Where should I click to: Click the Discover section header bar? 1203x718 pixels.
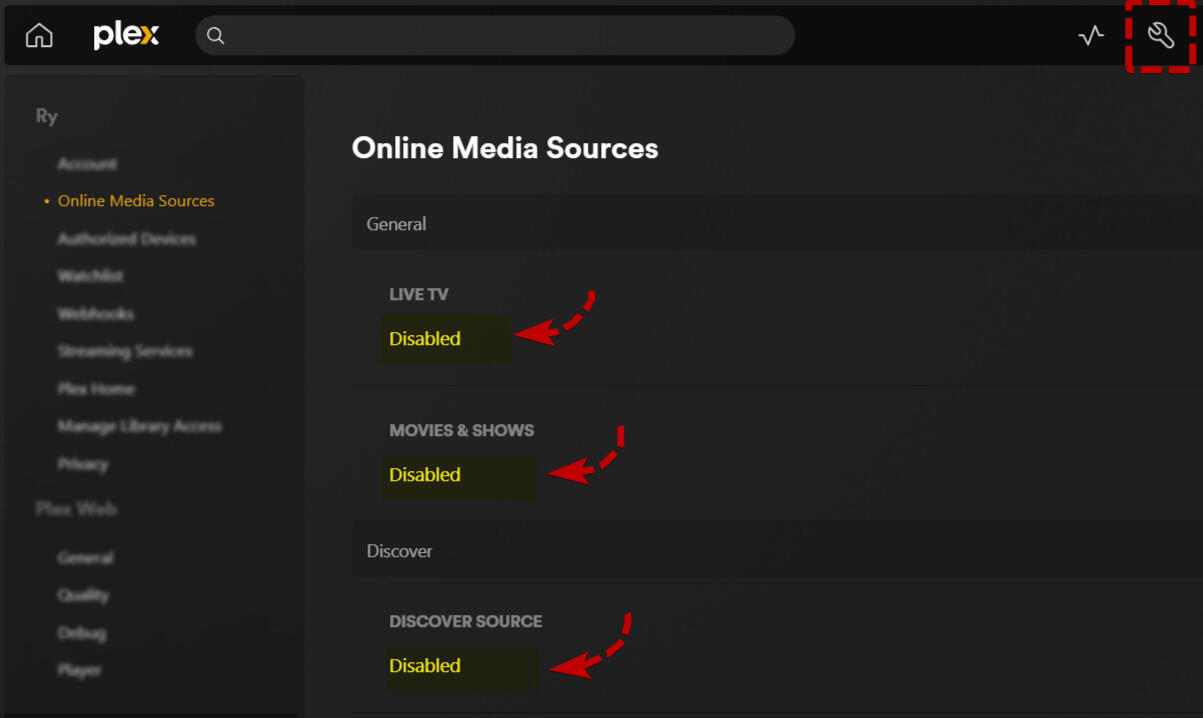pyautogui.click(x=777, y=551)
